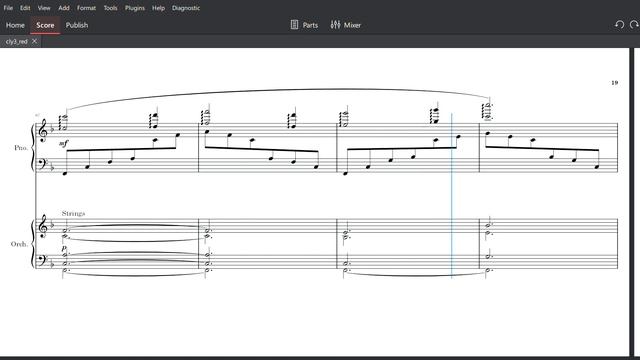The width and height of the screenshot is (640, 360).
Task: Open the File menu
Action: click(x=8, y=8)
